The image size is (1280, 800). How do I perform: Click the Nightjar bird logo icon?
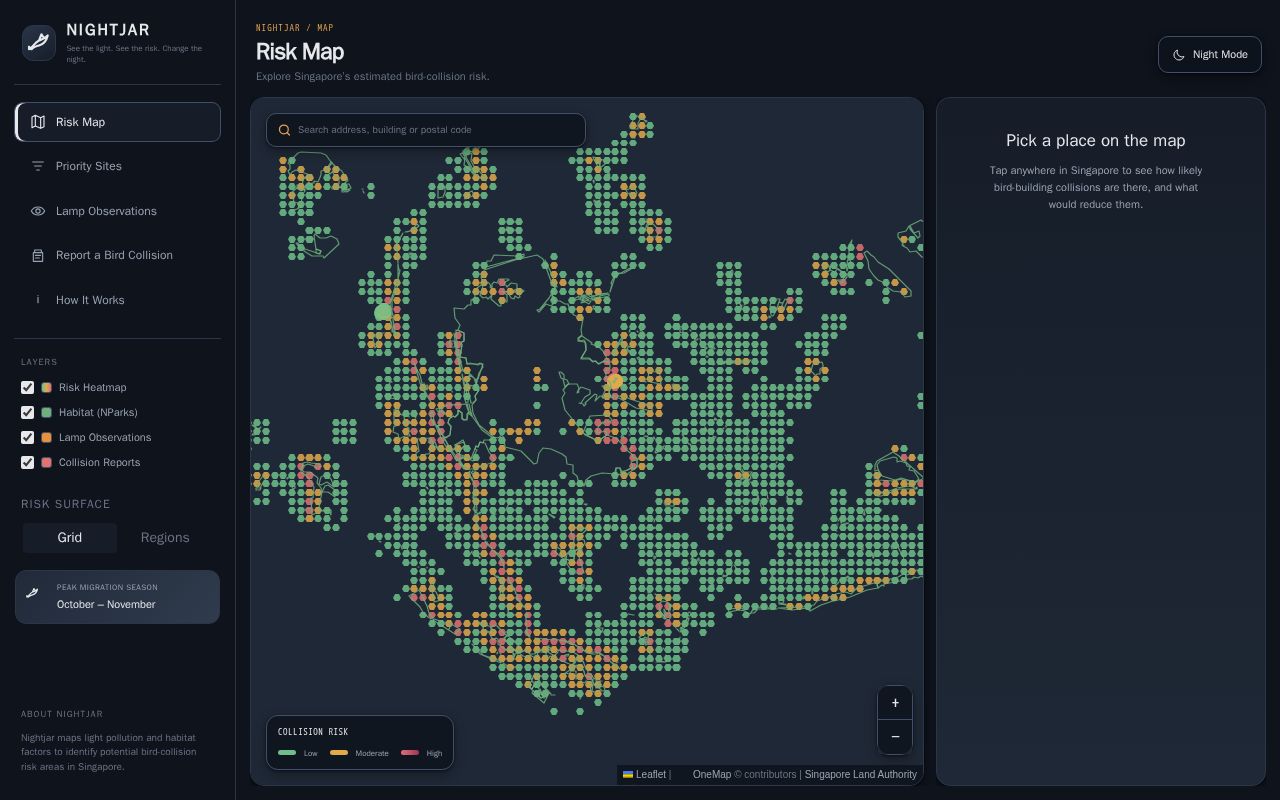[x=39, y=43]
